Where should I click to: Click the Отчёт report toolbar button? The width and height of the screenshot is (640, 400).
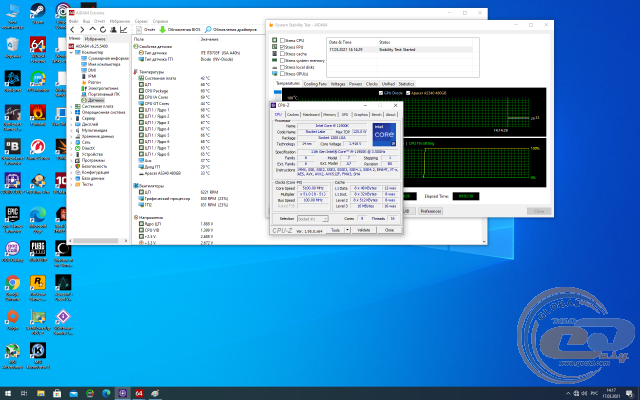pyautogui.click(x=146, y=30)
